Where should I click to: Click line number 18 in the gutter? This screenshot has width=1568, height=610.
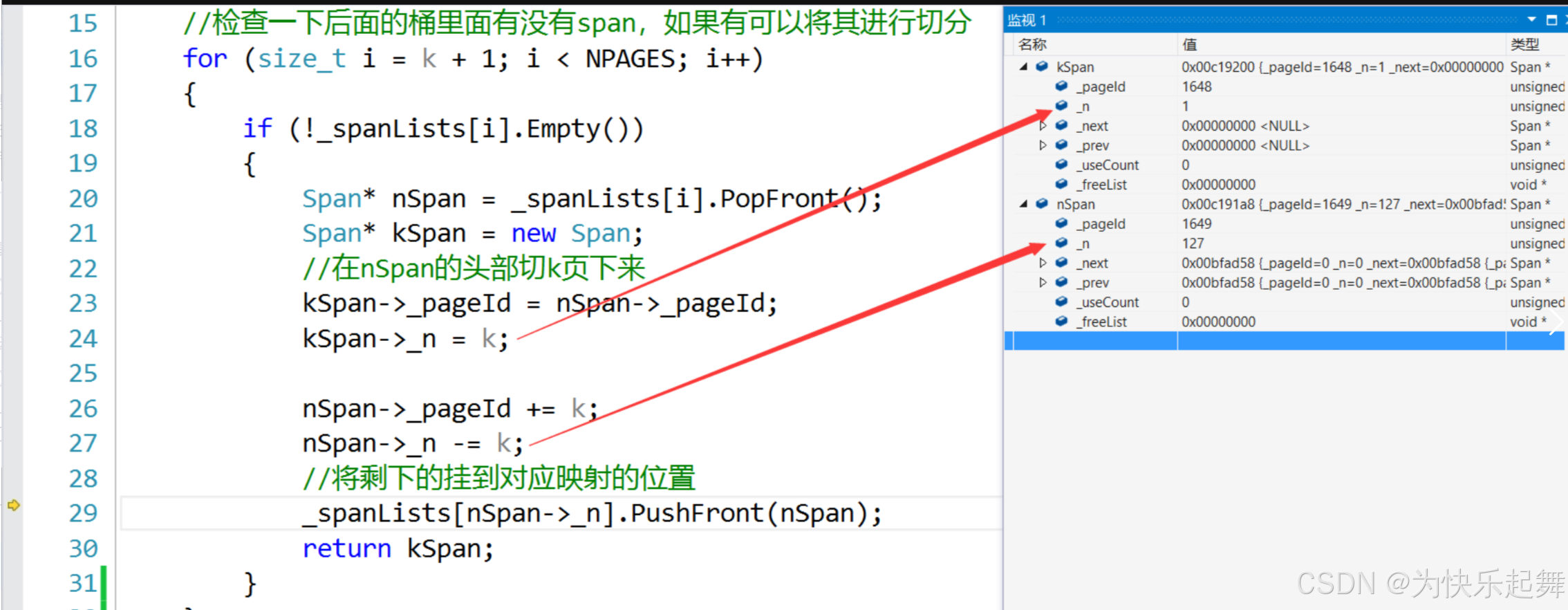83,129
